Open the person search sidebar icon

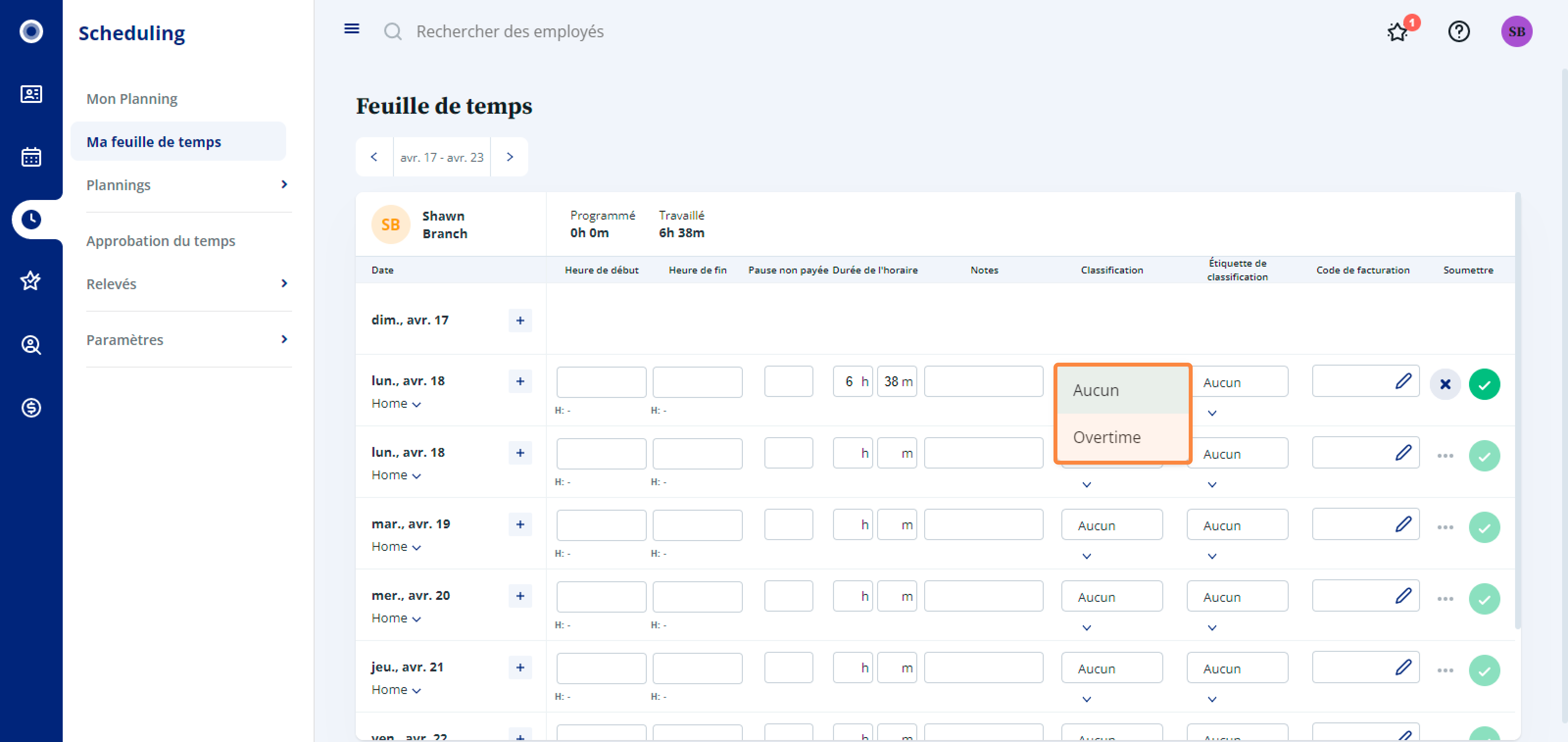31,345
